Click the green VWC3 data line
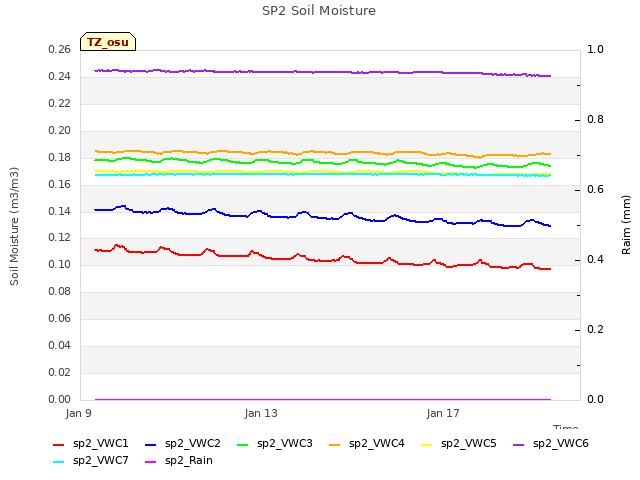Viewport: 640px width, 480px height. 322,163
